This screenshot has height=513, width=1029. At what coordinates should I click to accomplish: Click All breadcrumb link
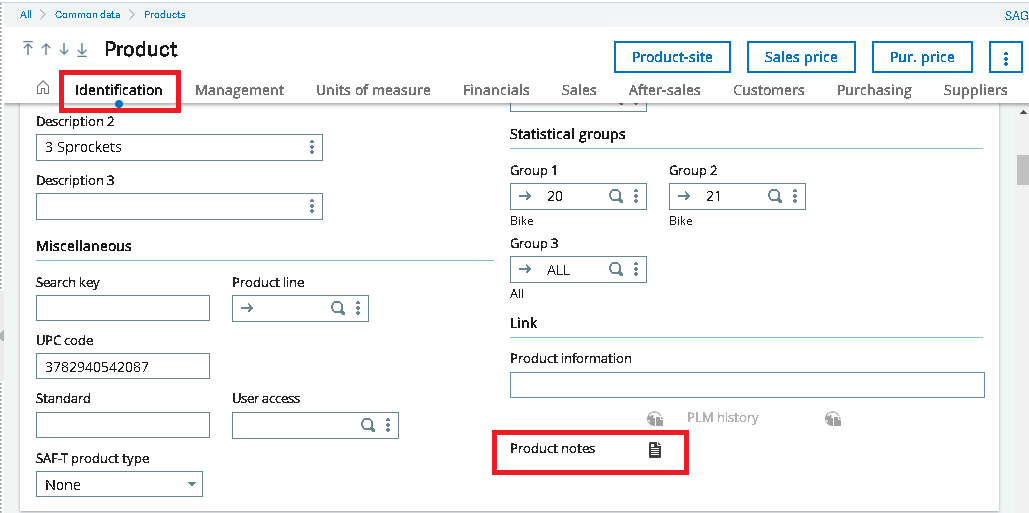(x=26, y=14)
